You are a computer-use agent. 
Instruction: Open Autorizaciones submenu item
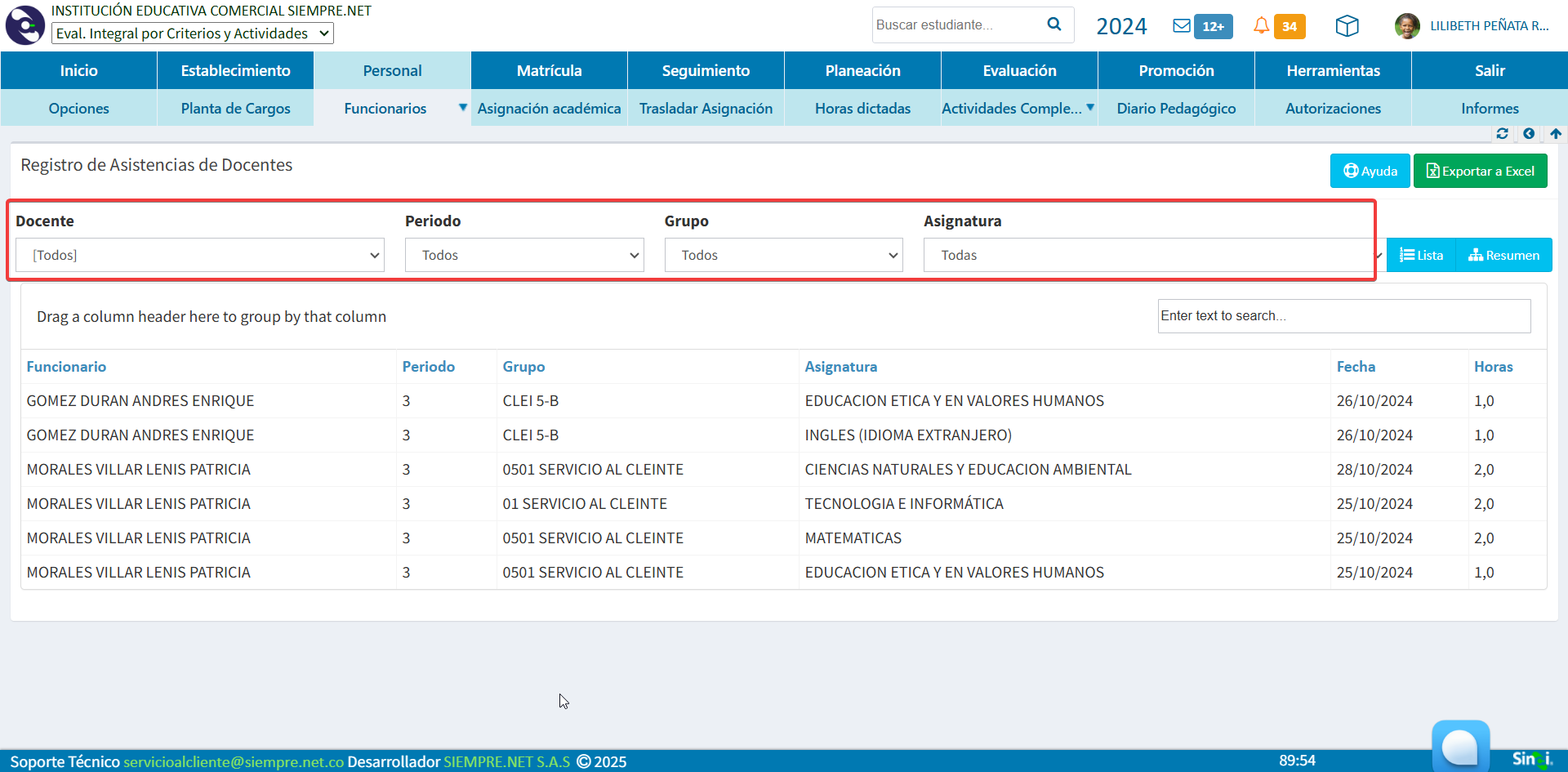click(x=1333, y=108)
